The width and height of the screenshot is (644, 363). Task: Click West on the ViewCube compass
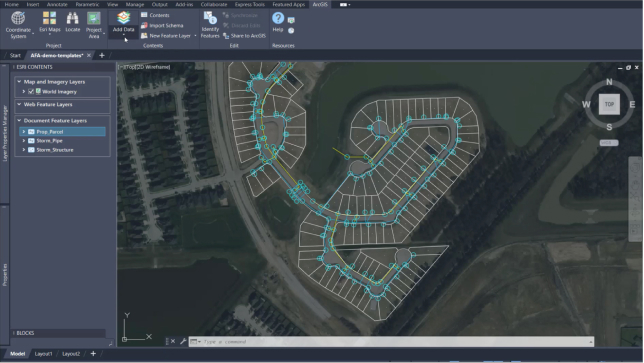pos(586,104)
